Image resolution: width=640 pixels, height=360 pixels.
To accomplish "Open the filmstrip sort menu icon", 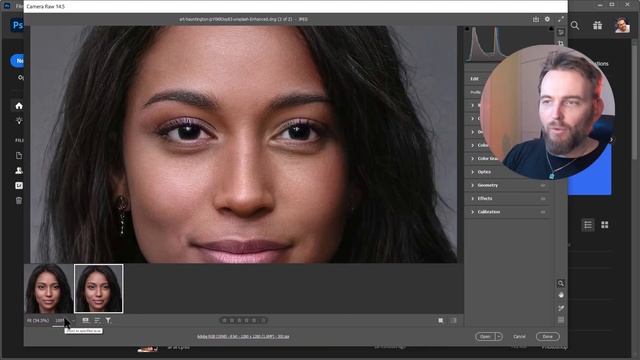I will (x=97, y=320).
